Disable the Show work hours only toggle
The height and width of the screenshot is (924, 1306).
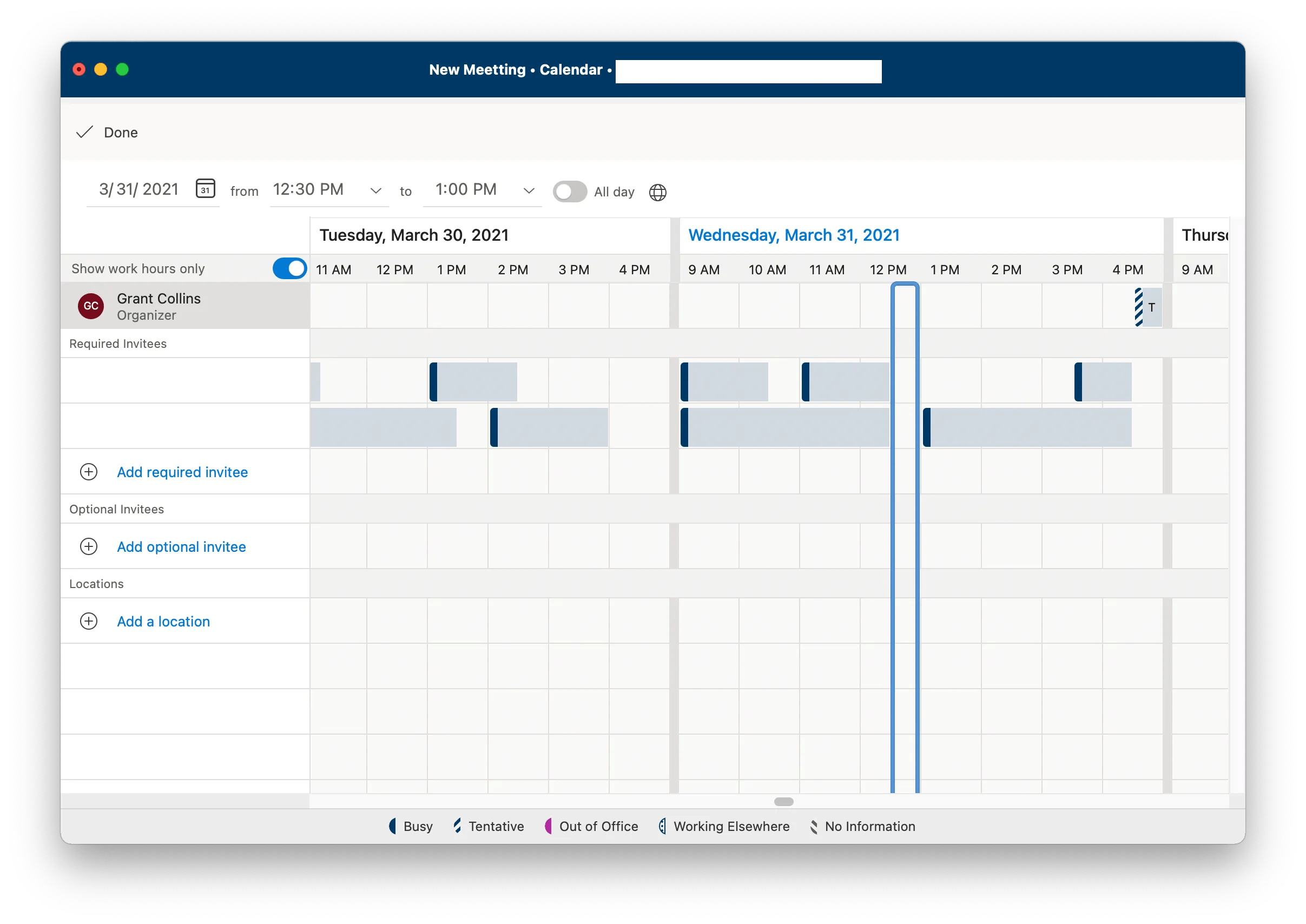289,268
